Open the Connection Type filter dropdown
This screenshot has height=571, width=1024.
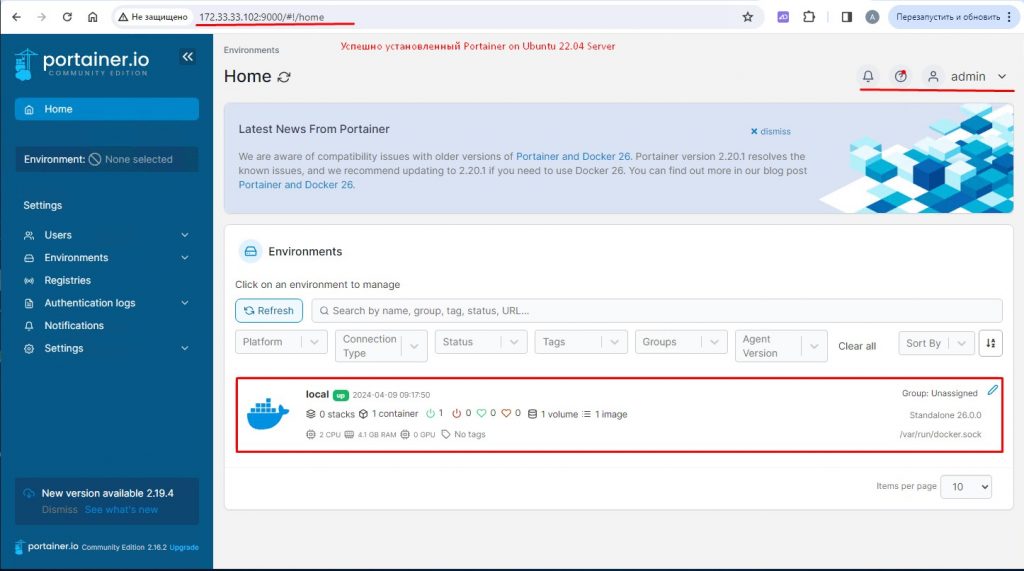381,346
